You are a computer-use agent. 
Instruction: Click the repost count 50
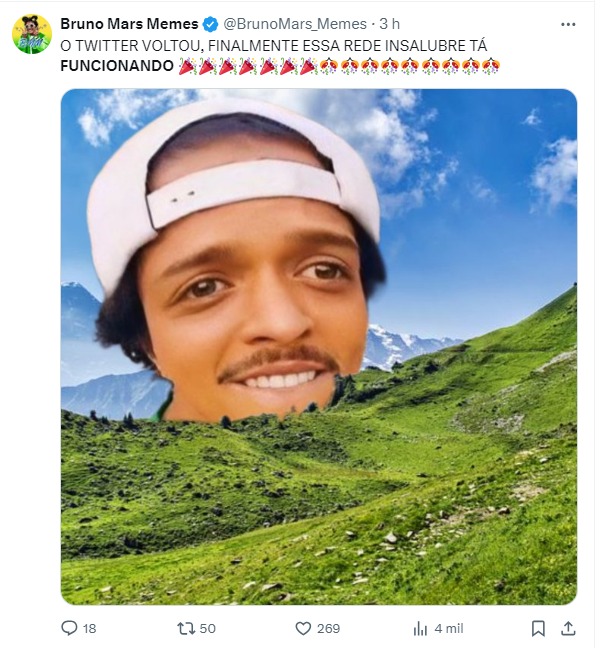[208, 628]
